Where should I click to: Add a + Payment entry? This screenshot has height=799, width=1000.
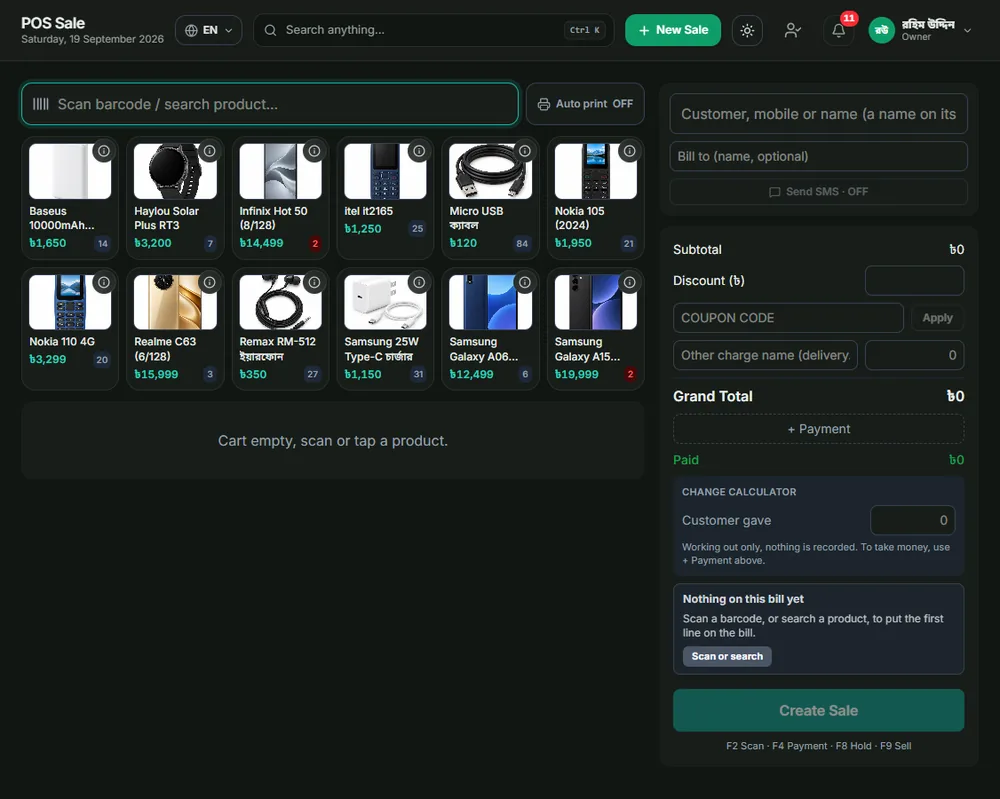(818, 429)
